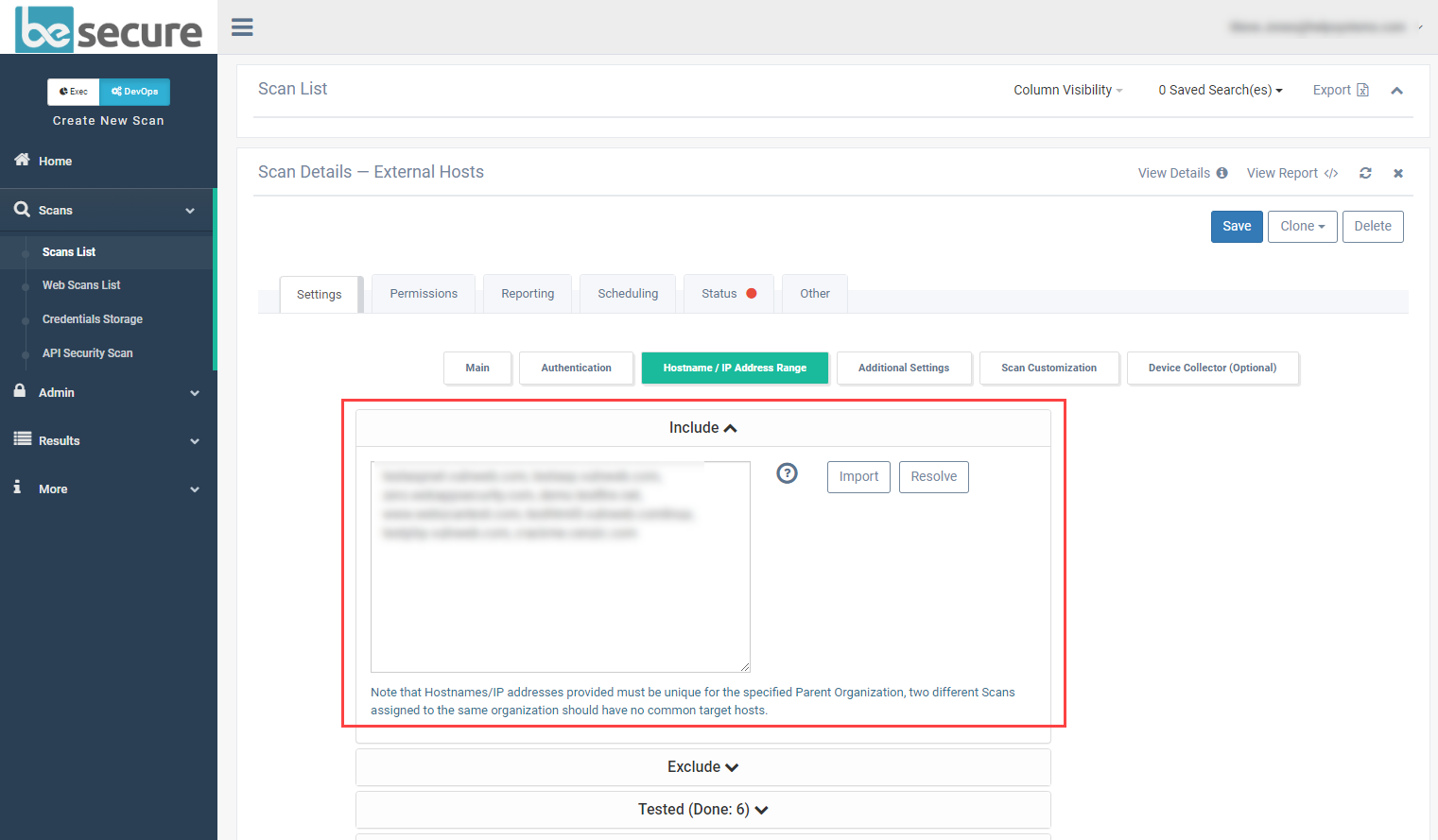Click the Admin lock icon
1438x840 pixels.
[x=20, y=390]
